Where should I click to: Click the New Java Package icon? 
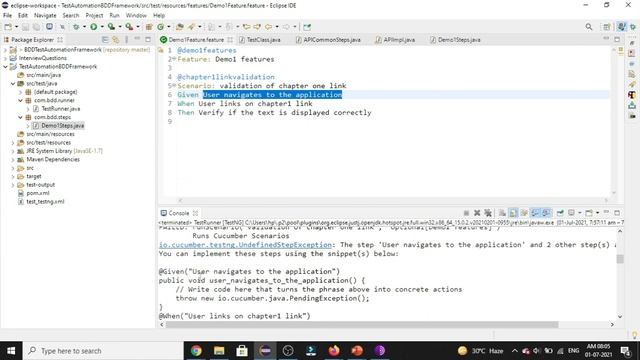pos(149,27)
